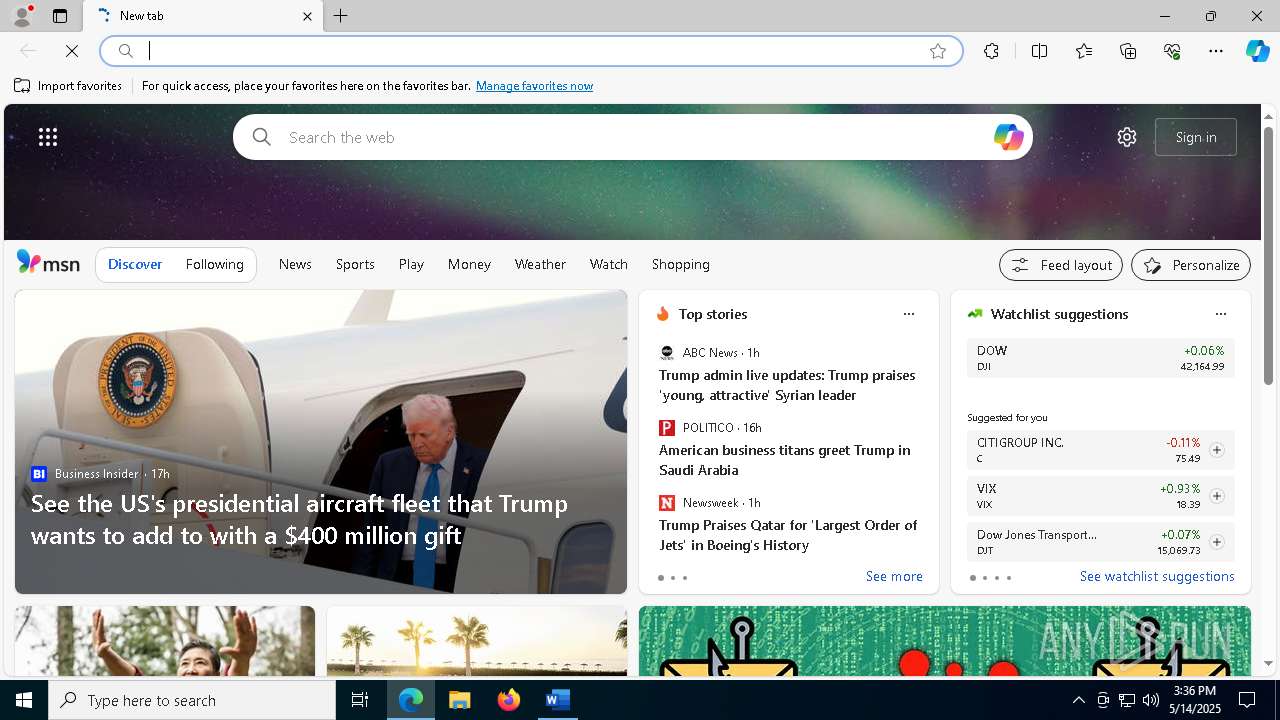Click the Personalize button
Viewport: 1280px width, 720px height.
(x=1191, y=265)
